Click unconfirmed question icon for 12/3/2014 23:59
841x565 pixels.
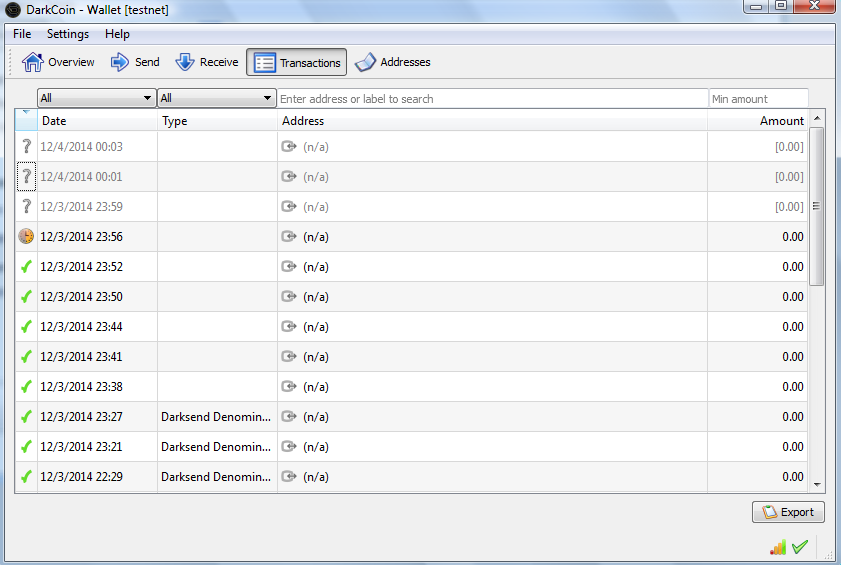[x=26, y=207]
